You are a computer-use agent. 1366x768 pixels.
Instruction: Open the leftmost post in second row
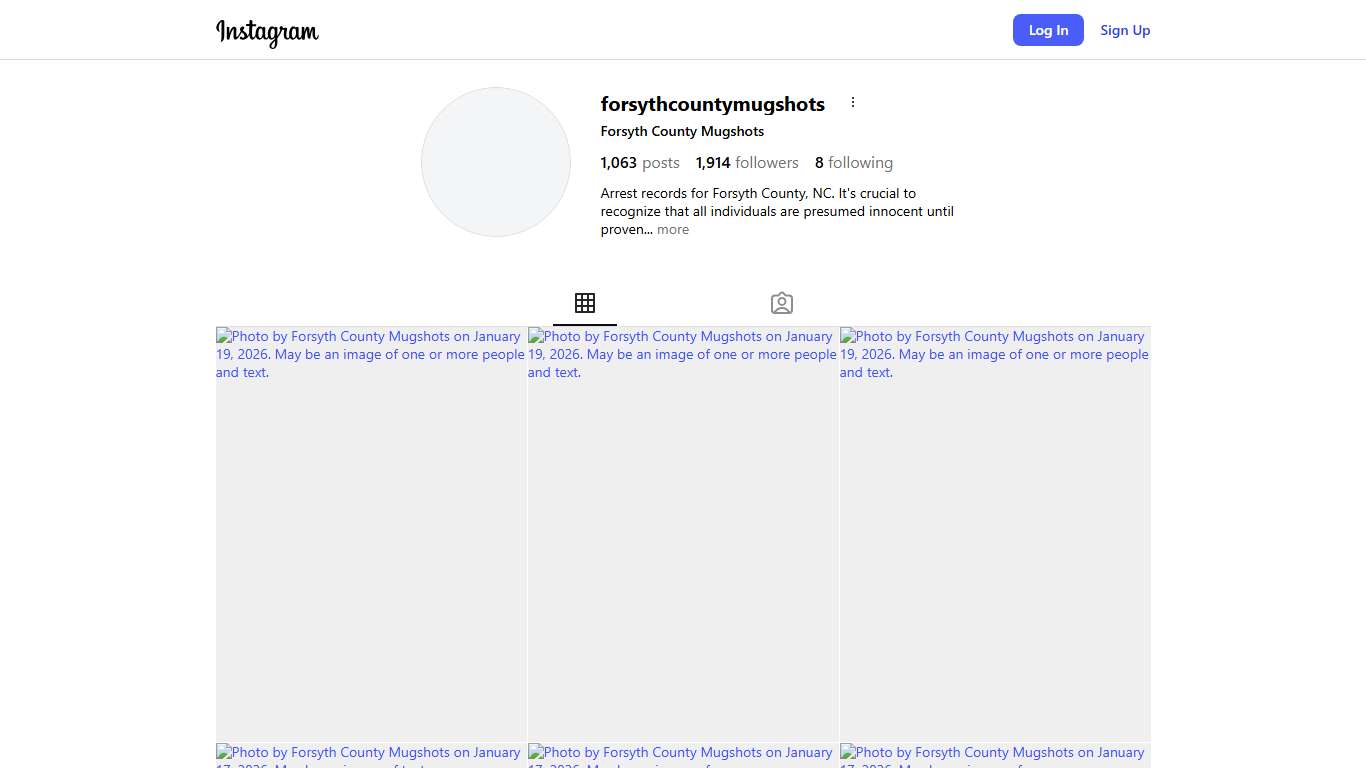(x=371, y=756)
